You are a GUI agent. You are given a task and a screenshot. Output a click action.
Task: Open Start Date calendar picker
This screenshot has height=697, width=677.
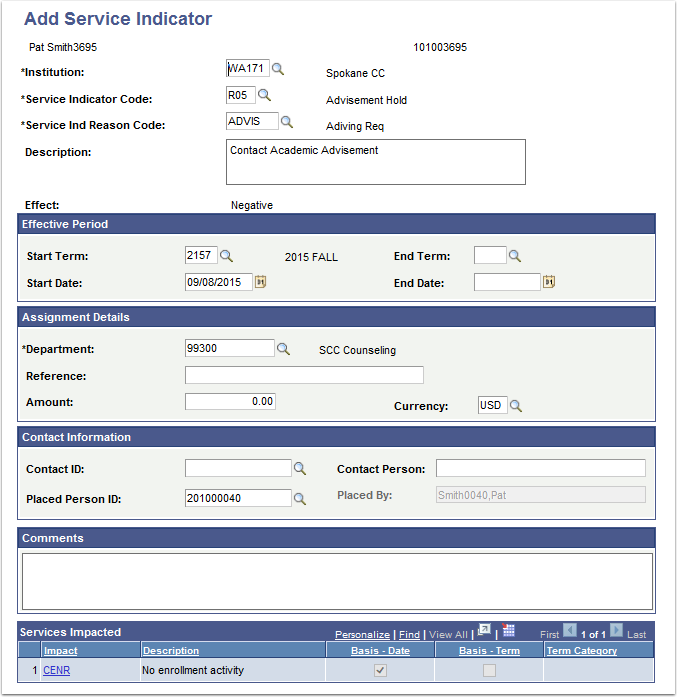[x=260, y=282]
